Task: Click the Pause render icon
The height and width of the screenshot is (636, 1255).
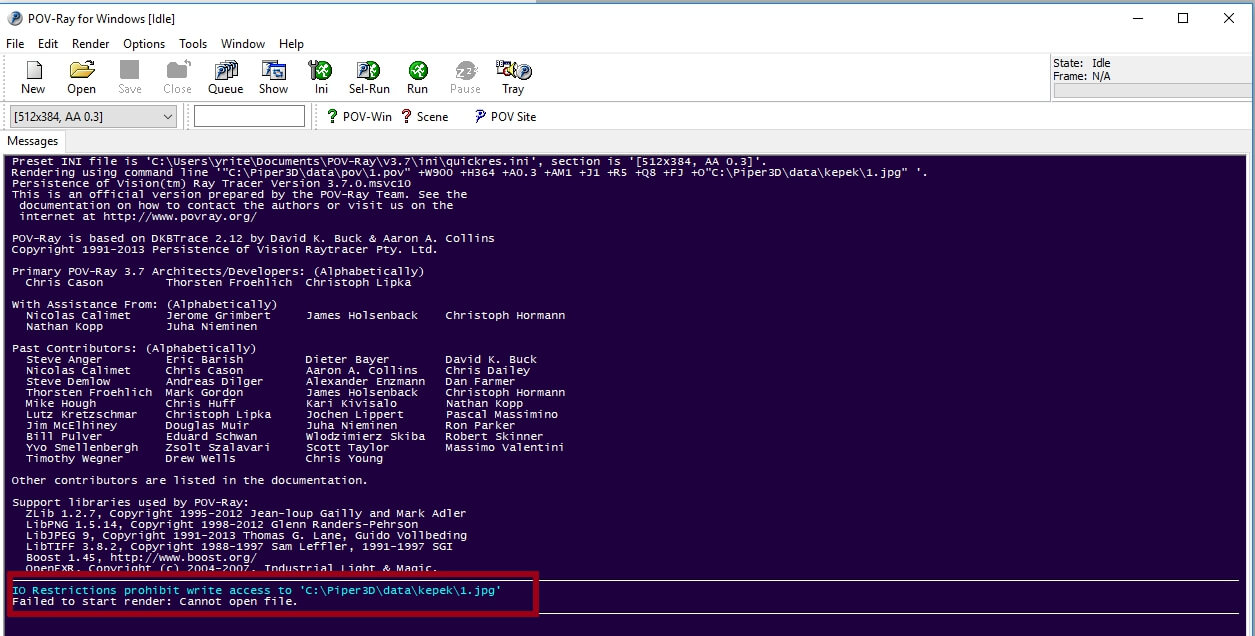Action: click(x=465, y=77)
